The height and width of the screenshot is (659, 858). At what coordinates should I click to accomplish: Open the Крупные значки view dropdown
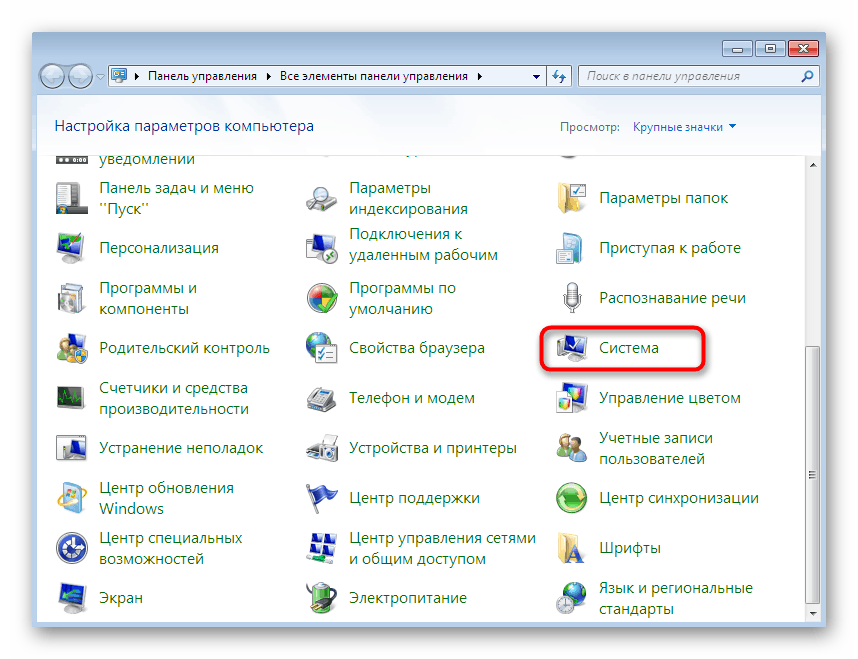pyautogui.click(x=685, y=127)
